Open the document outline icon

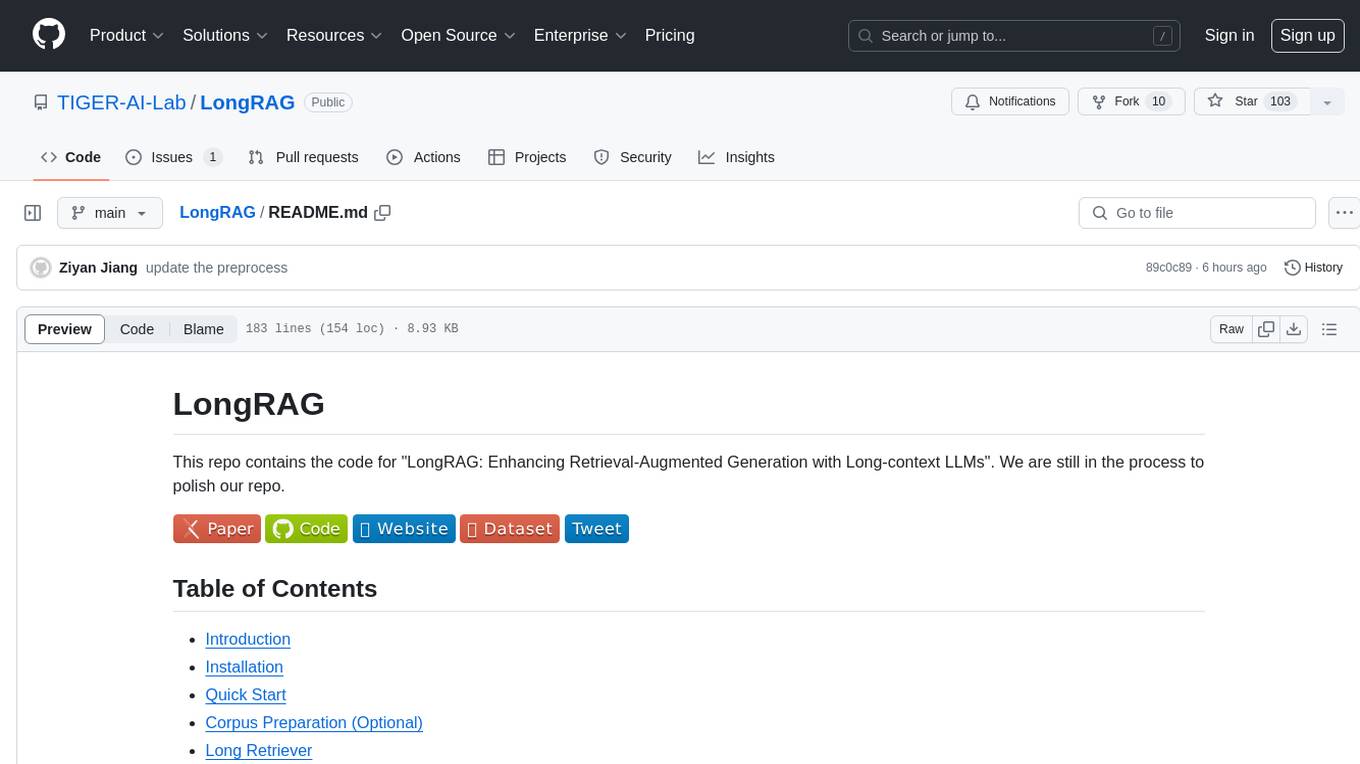click(1329, 329)
